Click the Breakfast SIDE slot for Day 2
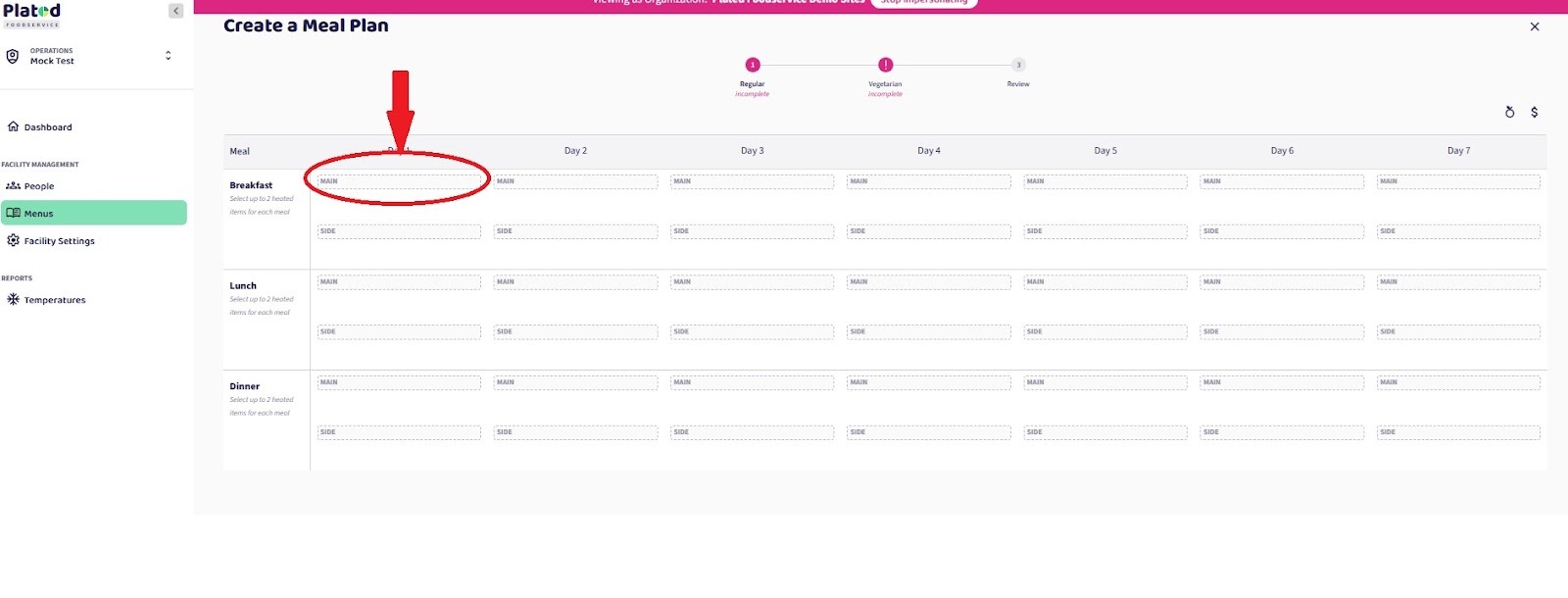 (x=575, y=232)
